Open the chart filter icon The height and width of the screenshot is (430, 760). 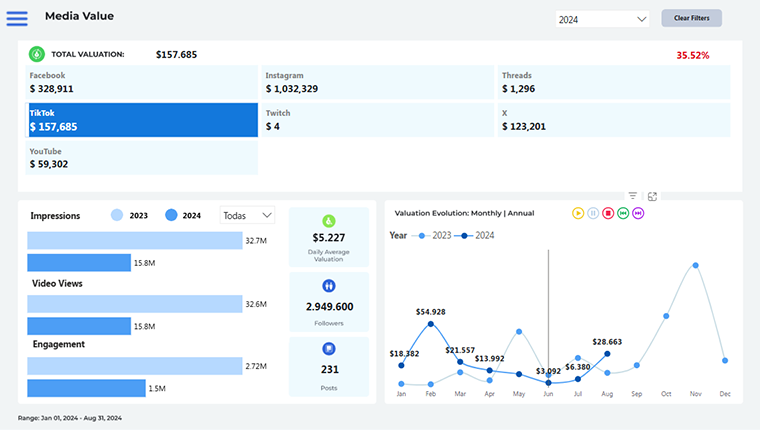point(633,196)
